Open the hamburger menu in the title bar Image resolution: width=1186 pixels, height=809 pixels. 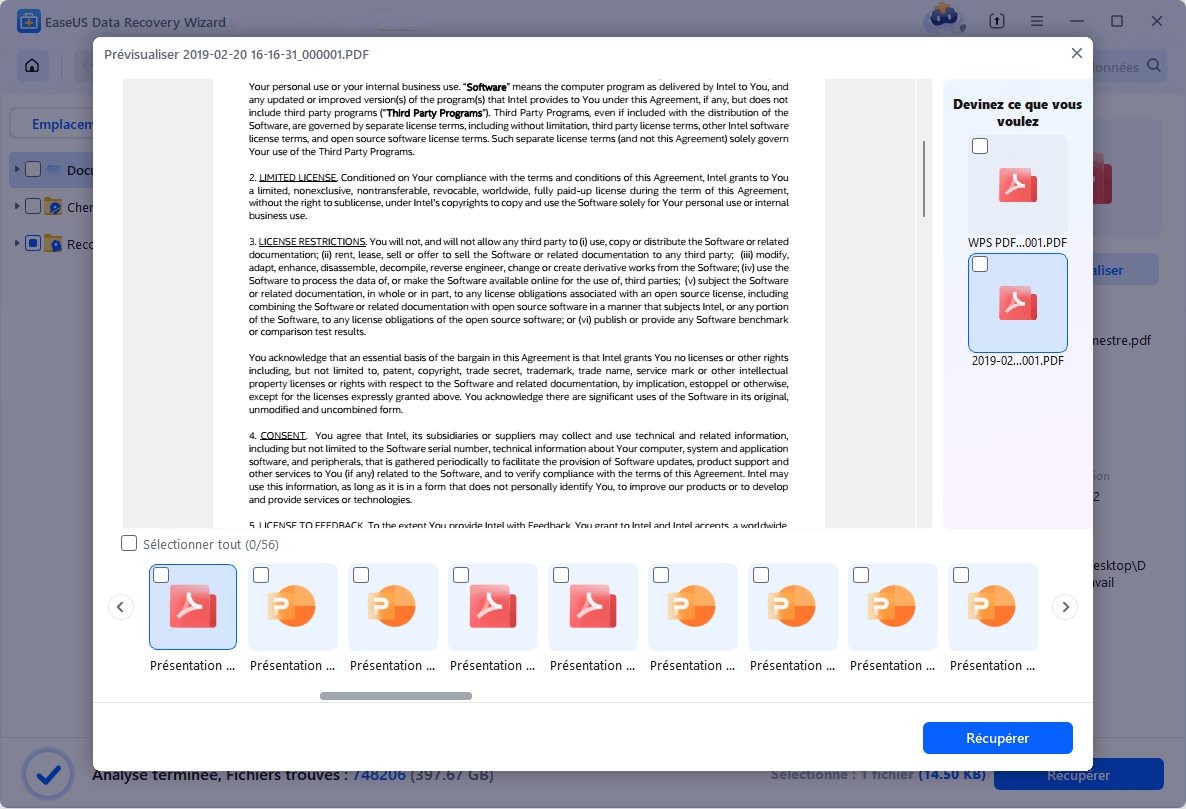[1037, 20]
